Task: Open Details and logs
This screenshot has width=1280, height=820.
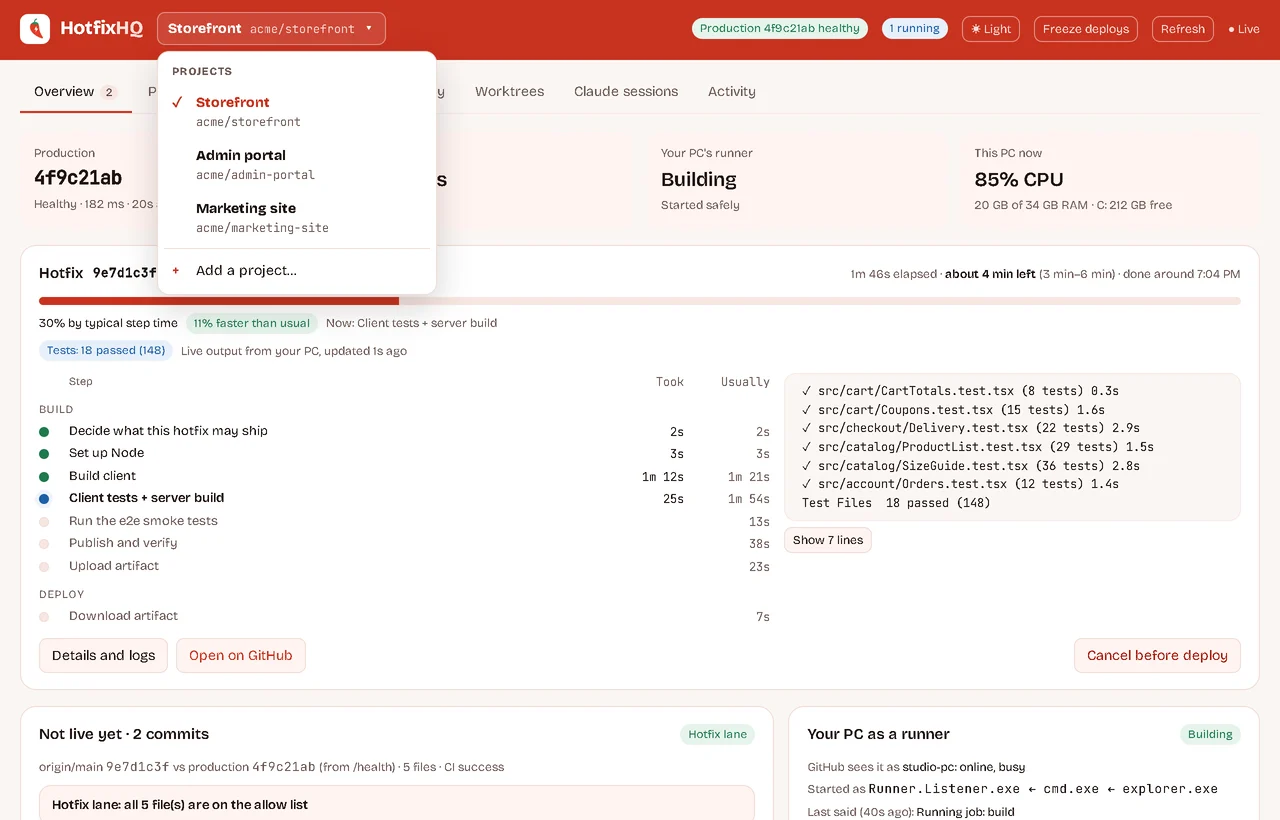Action: 104,656
